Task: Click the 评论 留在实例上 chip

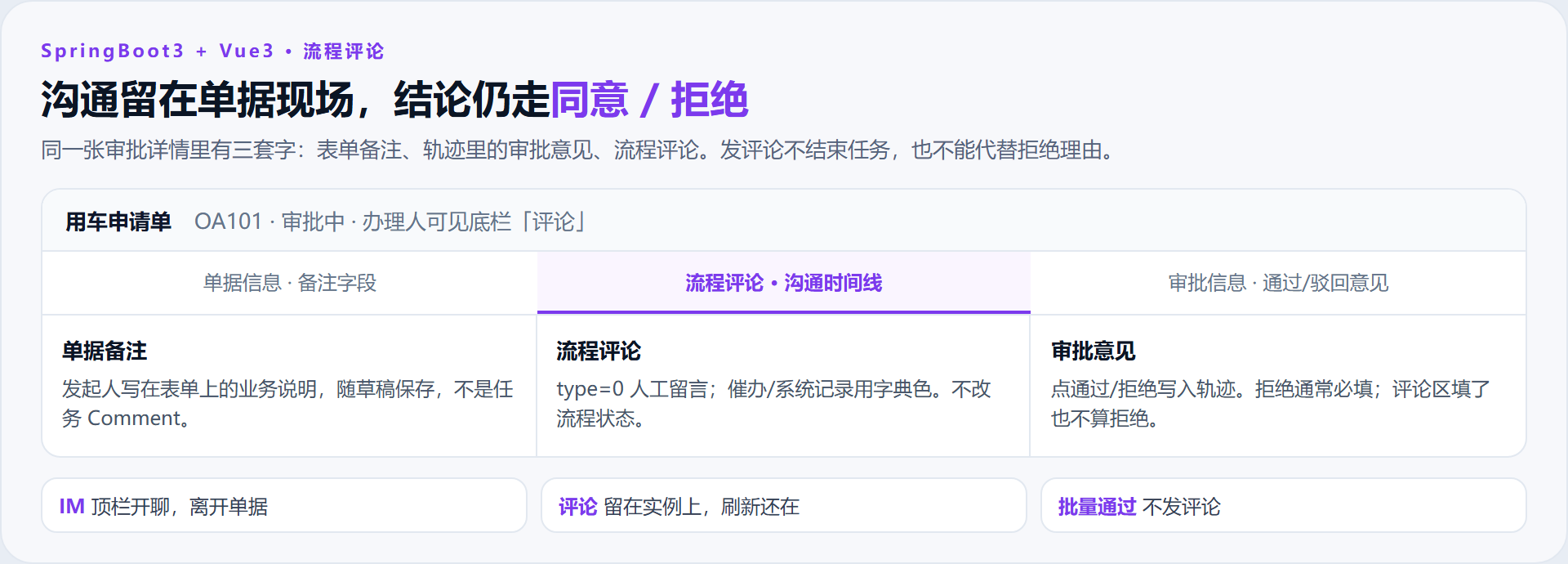Action: pyautogui.click(x=784, y=506)
